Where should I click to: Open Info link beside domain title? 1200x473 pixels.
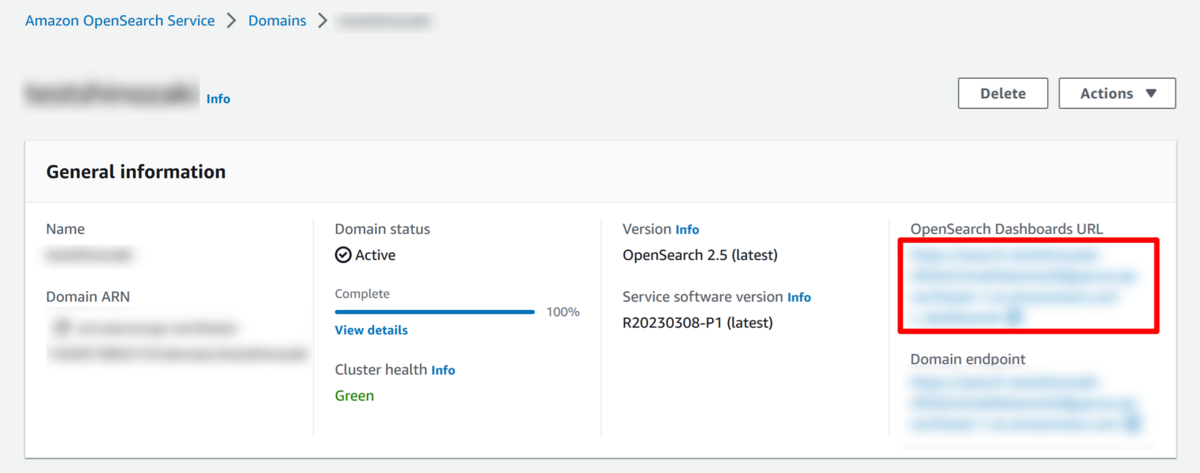218,99
